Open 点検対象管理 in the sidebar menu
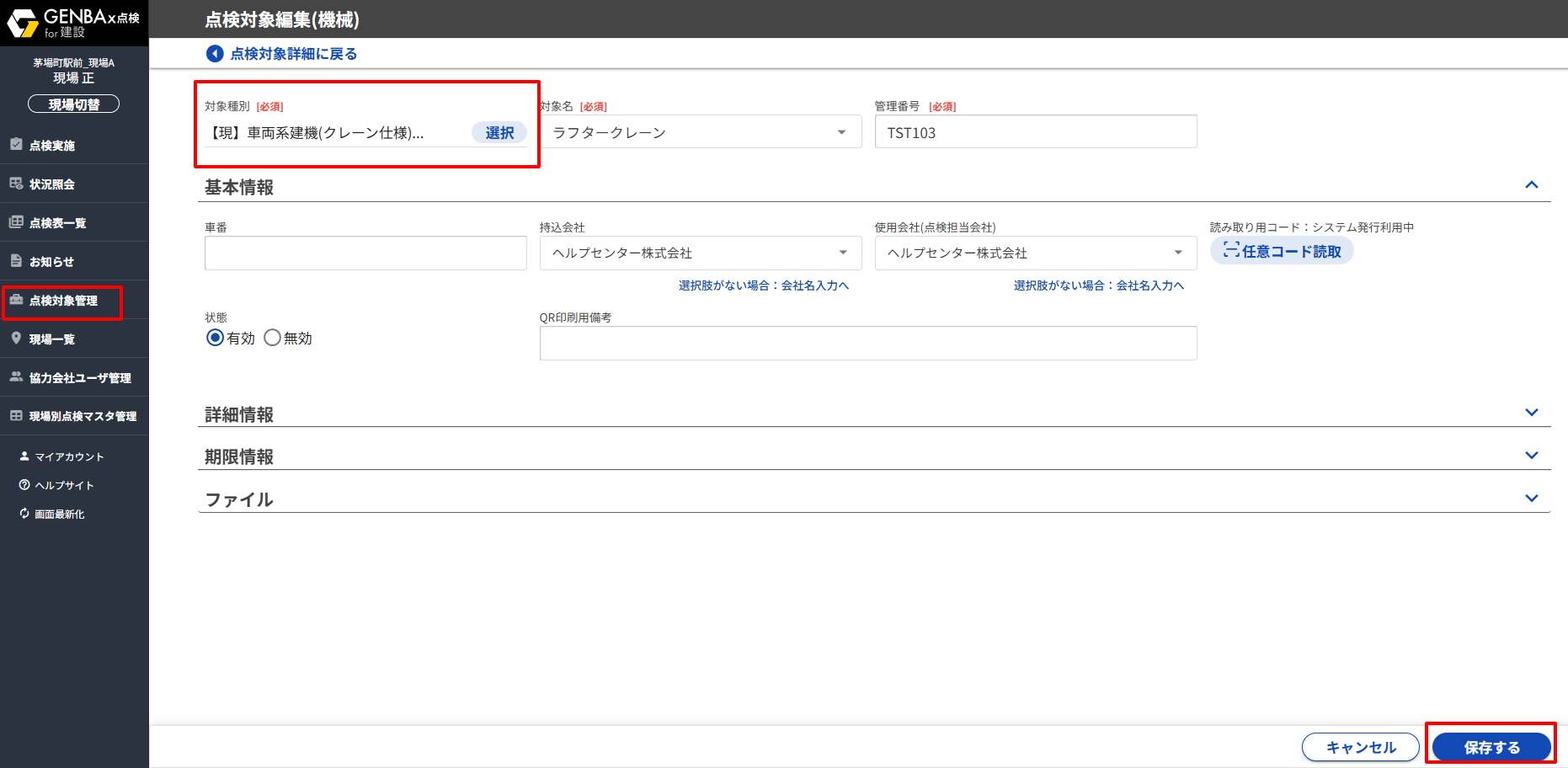This screenshot has height=768, width=1568. 63,301
